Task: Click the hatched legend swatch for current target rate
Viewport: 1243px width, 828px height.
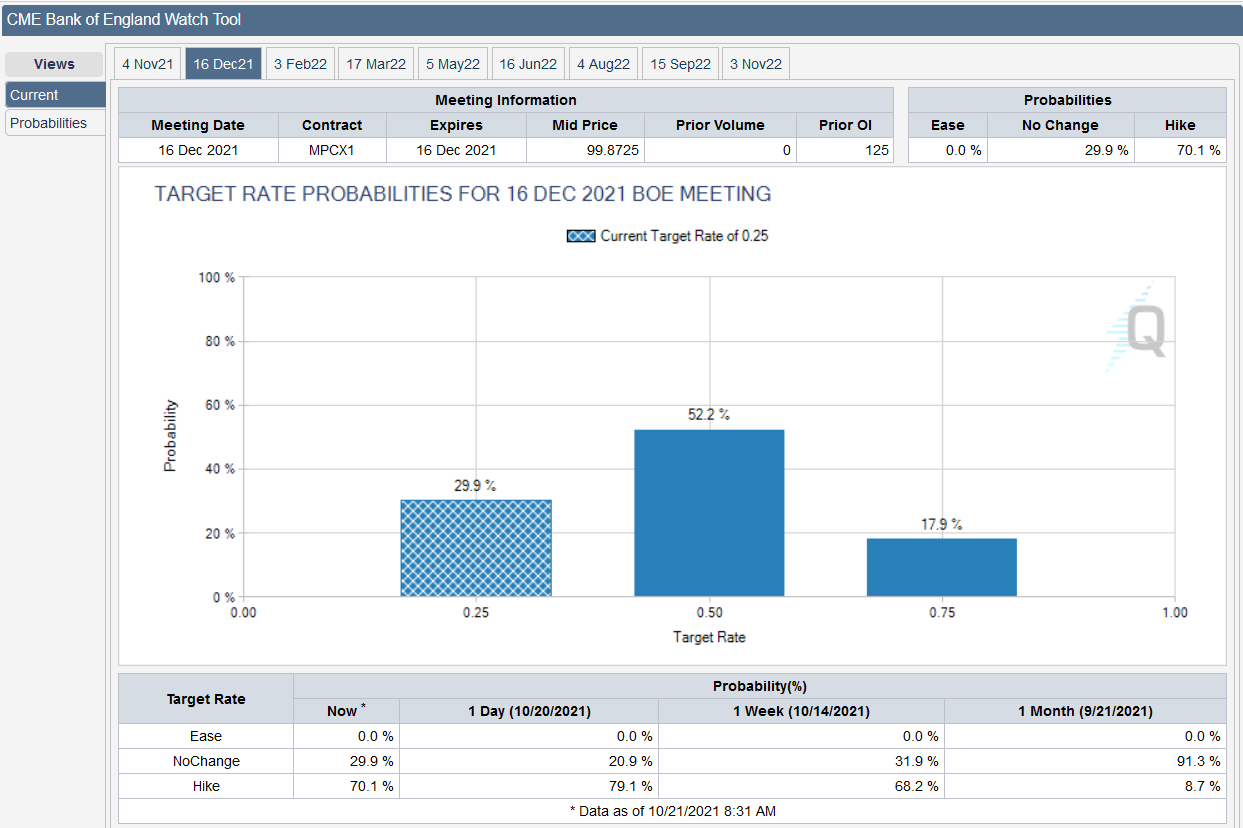Action: click(x=580, y=236)
